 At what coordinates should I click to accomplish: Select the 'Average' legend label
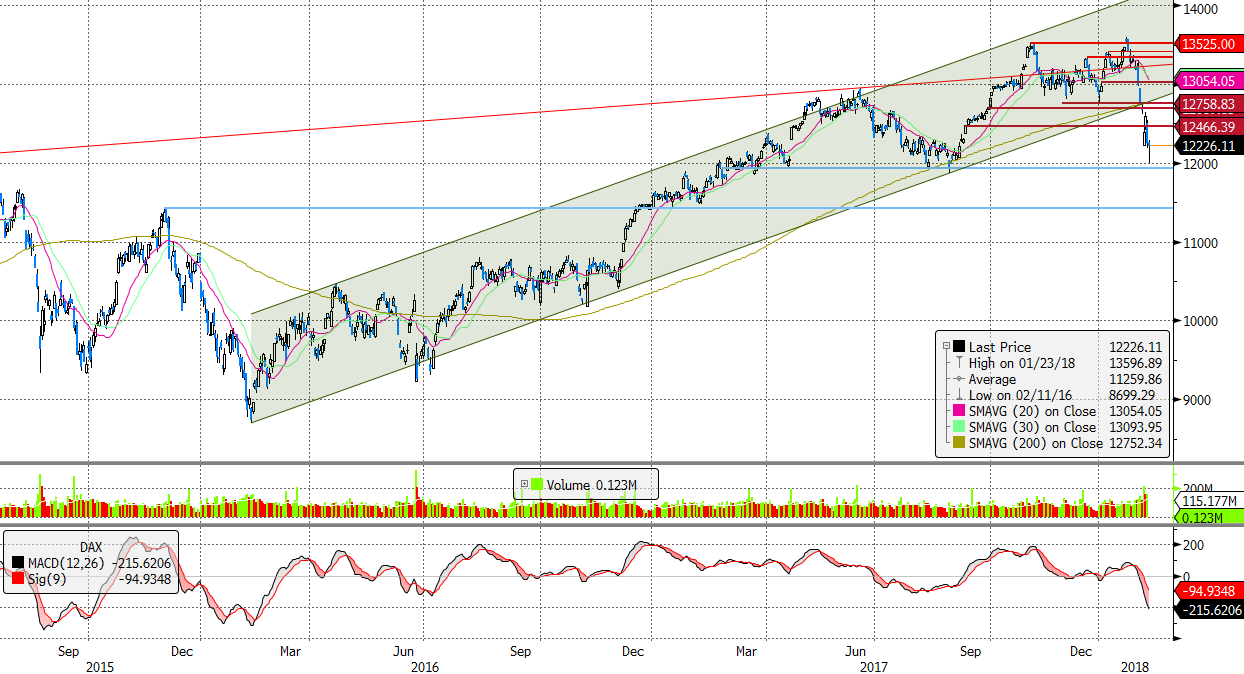992,379
